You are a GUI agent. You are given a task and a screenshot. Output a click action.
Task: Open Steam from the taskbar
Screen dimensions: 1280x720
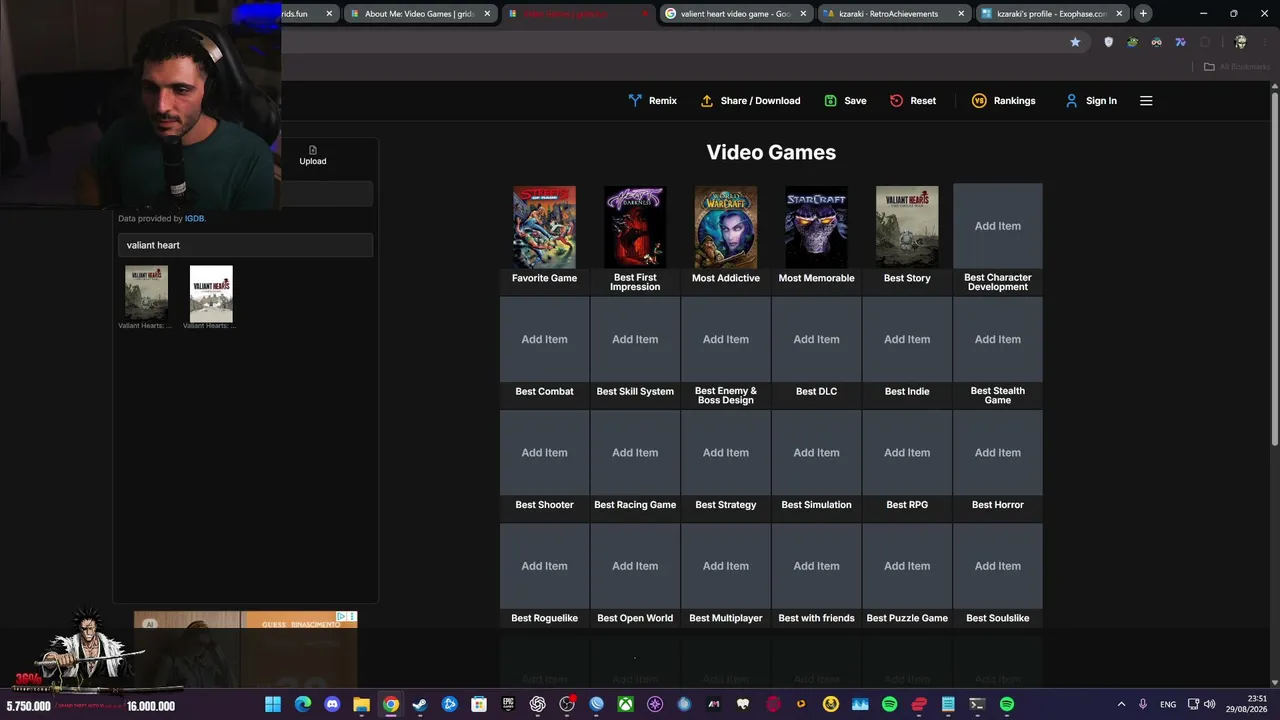[x=420, y=704]
